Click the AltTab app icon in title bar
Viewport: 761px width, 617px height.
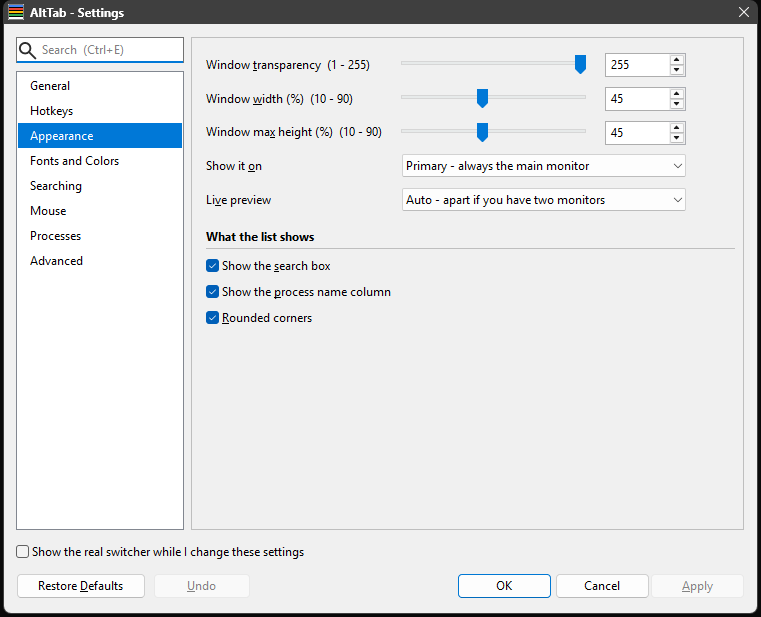[x=16, y=12]
